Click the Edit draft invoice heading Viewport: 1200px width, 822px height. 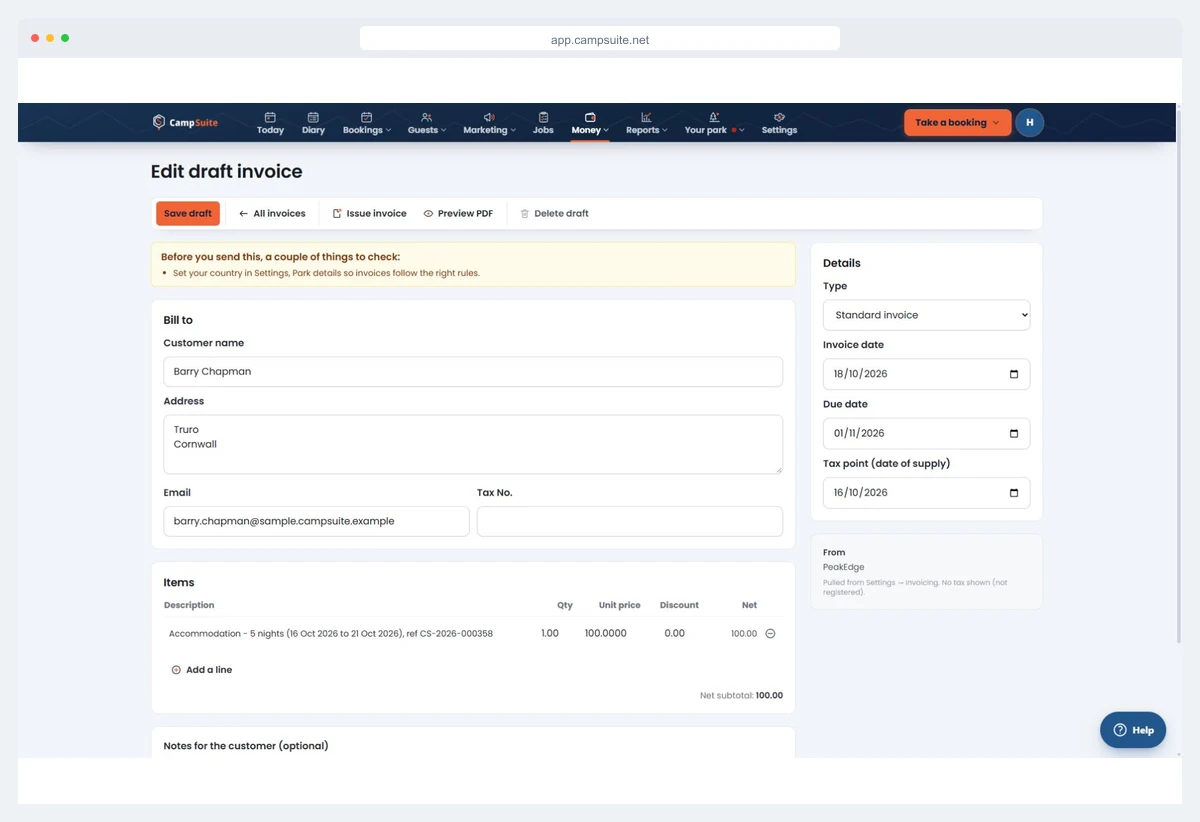(x=226, y=171)
